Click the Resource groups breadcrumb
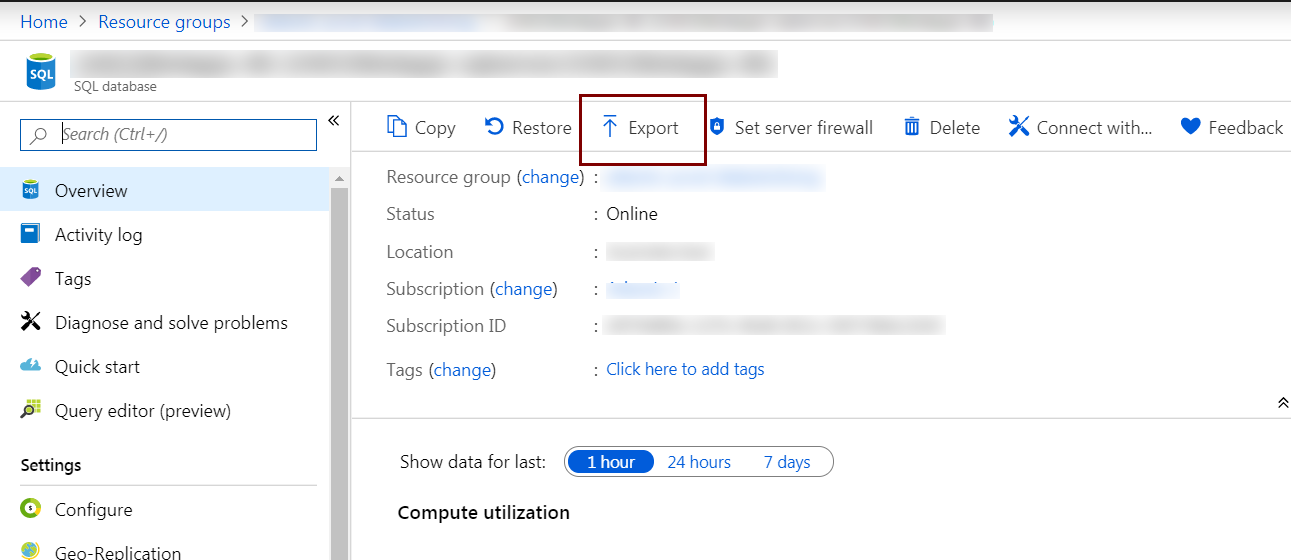1291x560 pixels. click(164, 22)
